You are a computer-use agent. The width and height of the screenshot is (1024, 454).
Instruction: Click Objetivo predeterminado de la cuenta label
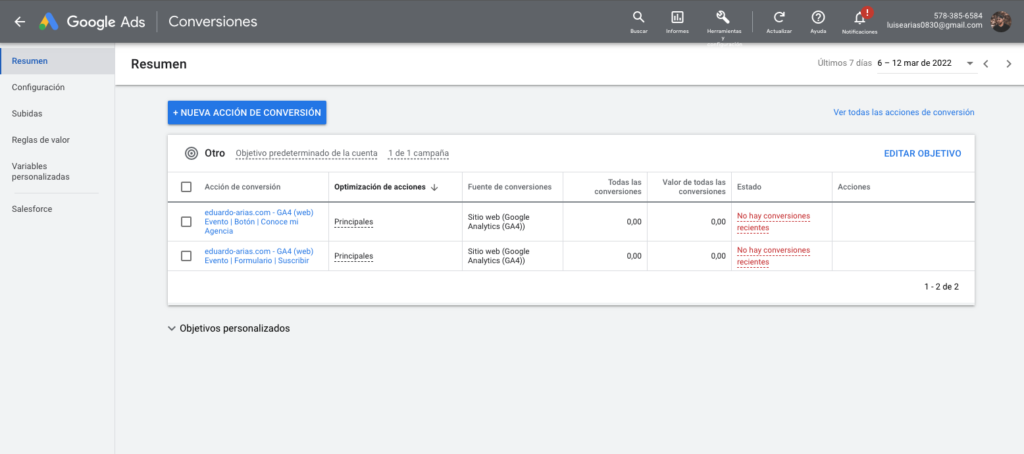point(306,154)
